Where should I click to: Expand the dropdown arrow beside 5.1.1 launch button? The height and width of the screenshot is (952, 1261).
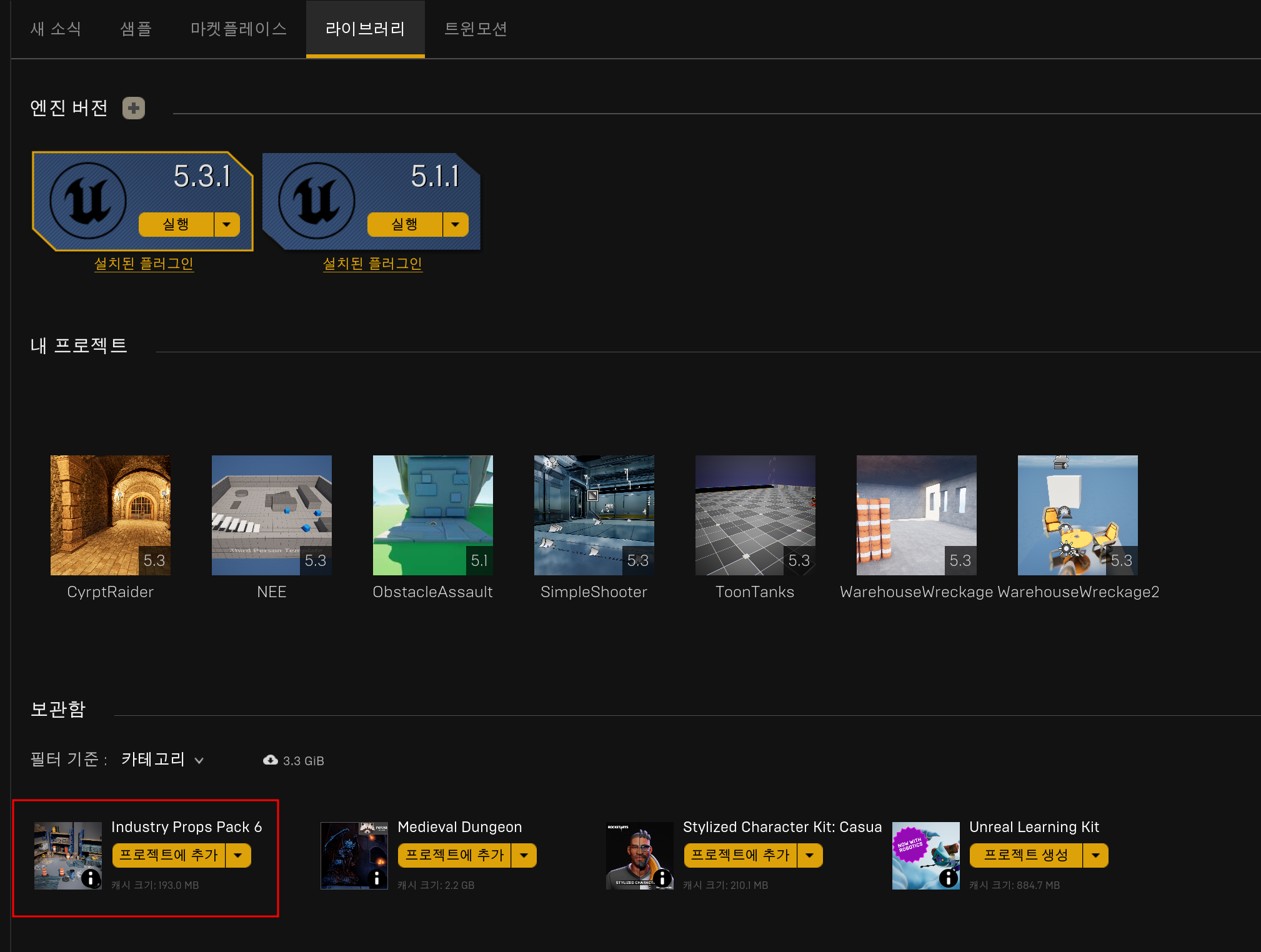click(456, 224)
